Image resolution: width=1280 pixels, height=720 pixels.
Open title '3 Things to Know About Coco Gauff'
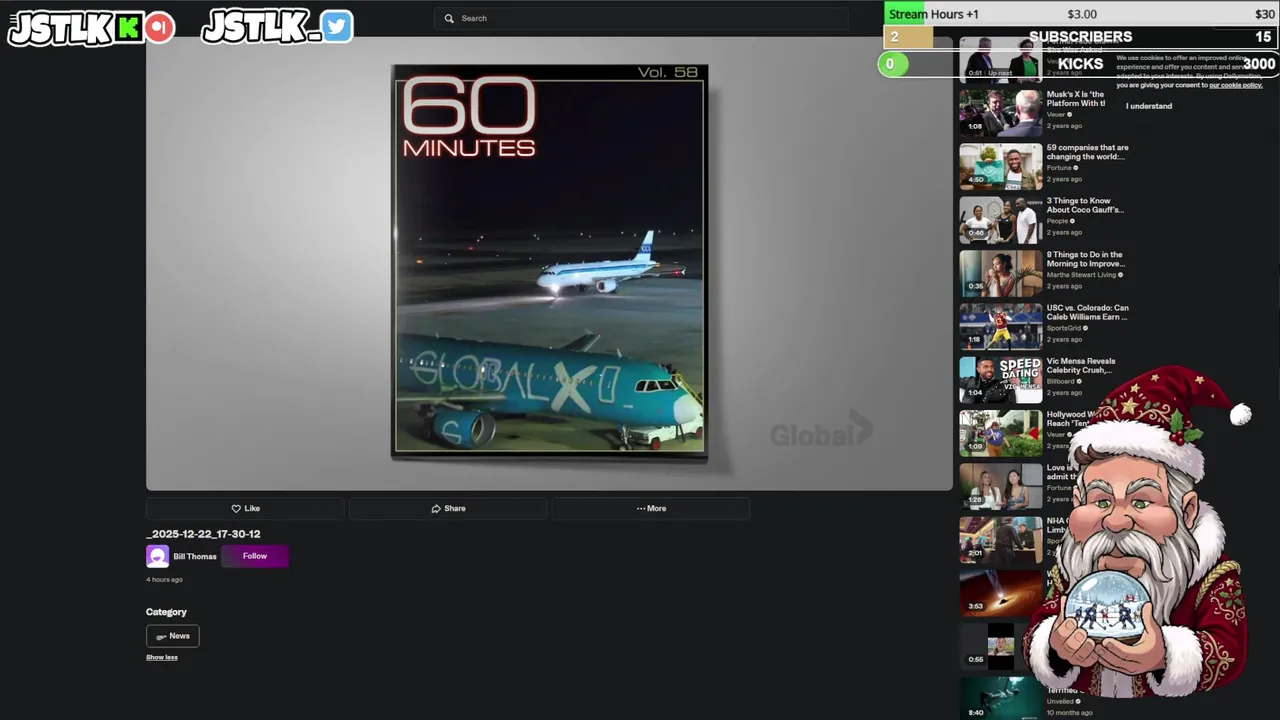click(x=1085, y=206)
